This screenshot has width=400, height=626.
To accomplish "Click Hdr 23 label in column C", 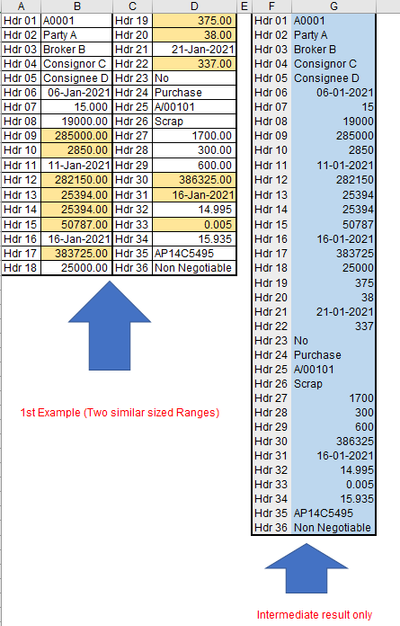I will pyautogui.click(x=133, y=78).
